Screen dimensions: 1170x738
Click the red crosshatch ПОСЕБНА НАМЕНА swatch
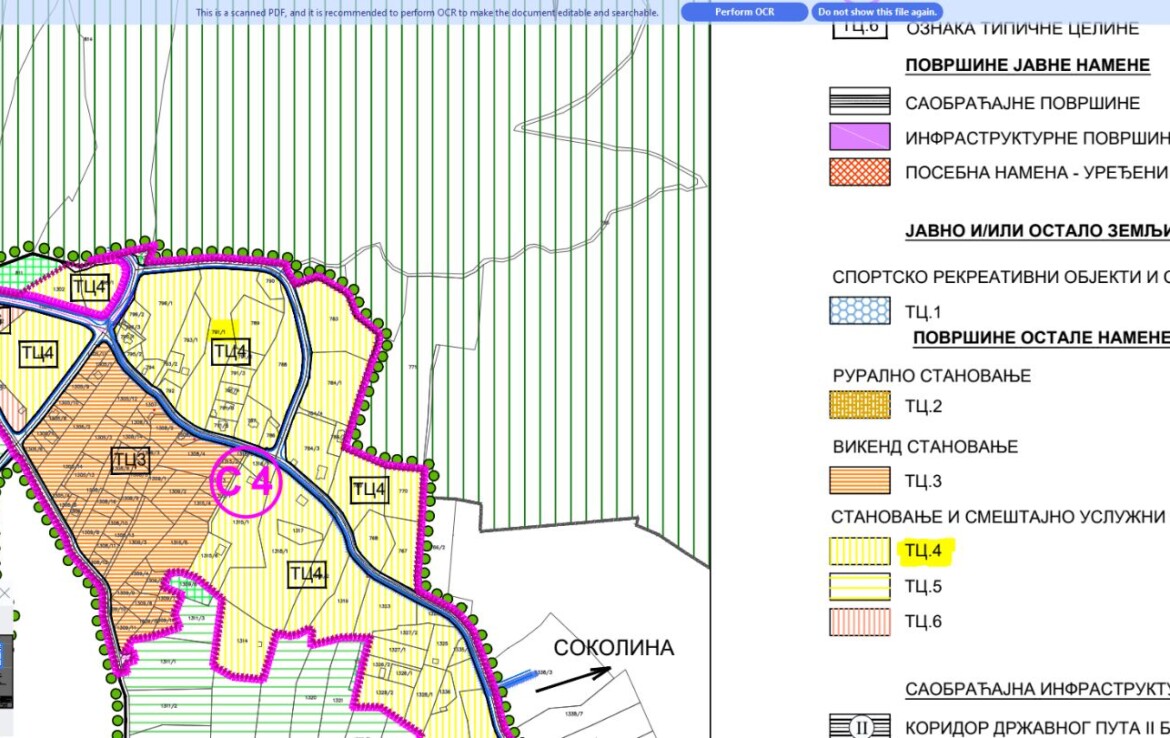[859, 172]
